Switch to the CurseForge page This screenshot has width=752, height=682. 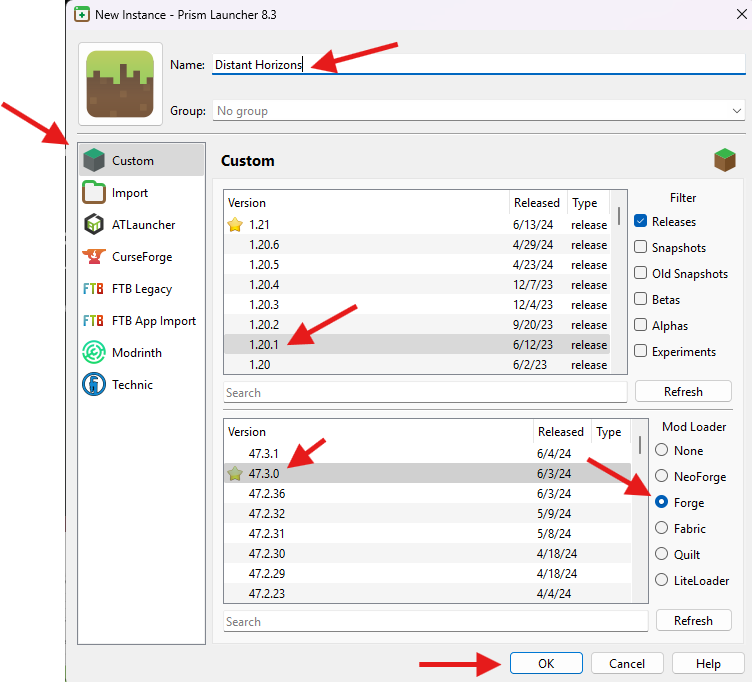click(x=141, y=257)
